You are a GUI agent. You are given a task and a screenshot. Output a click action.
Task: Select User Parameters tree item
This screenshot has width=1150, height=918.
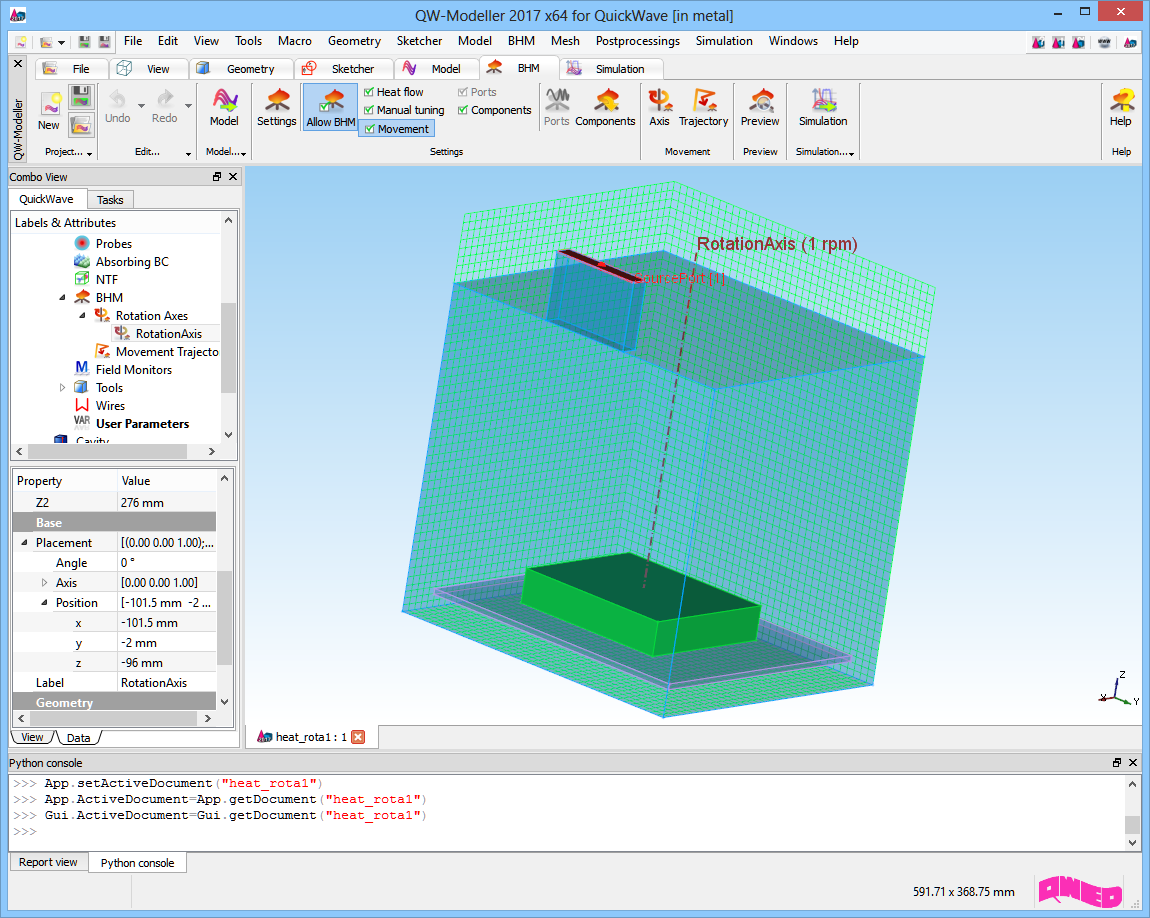(142, 424)
